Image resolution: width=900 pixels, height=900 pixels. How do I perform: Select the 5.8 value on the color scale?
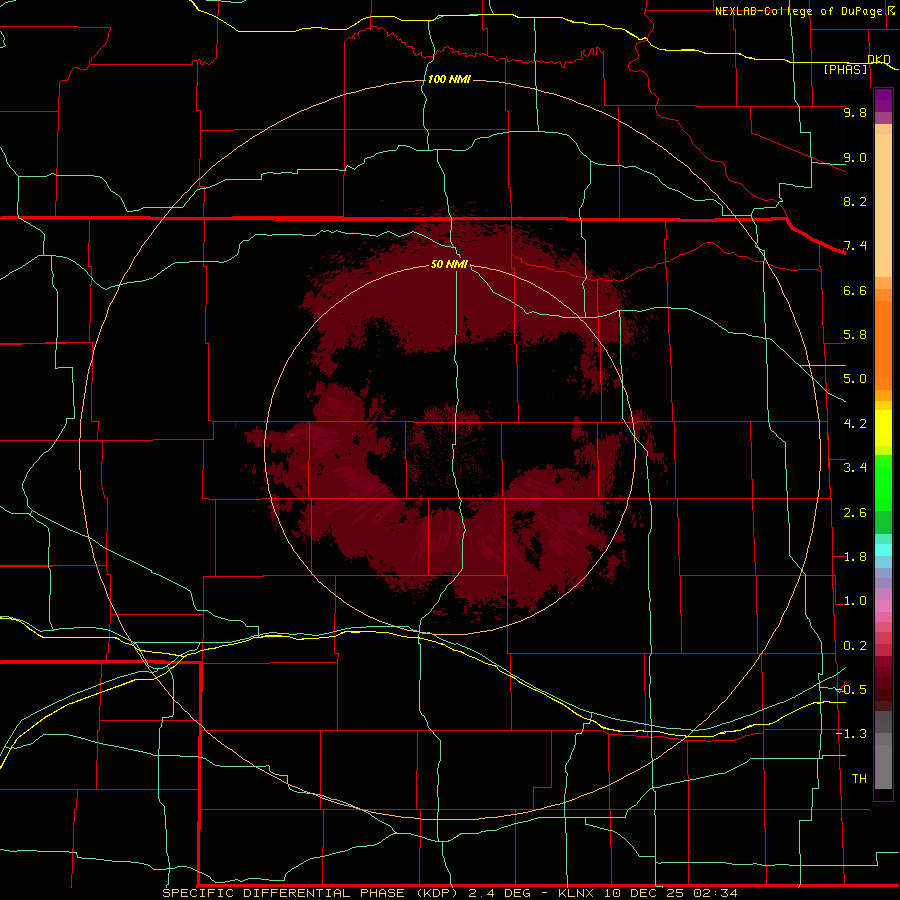point(855,335)
